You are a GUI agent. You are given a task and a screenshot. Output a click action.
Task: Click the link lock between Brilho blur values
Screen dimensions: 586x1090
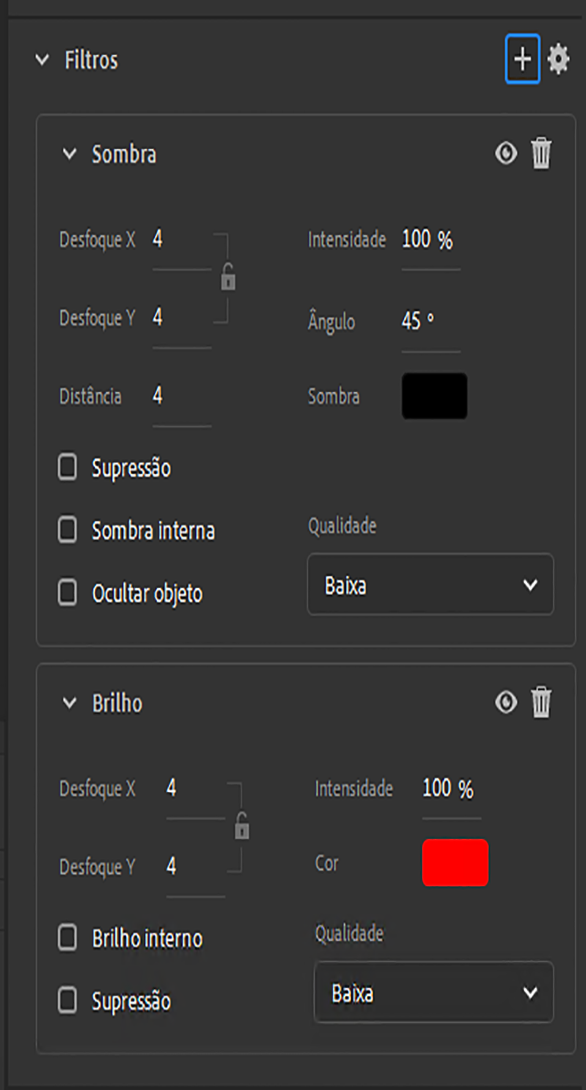click(240, 826)
